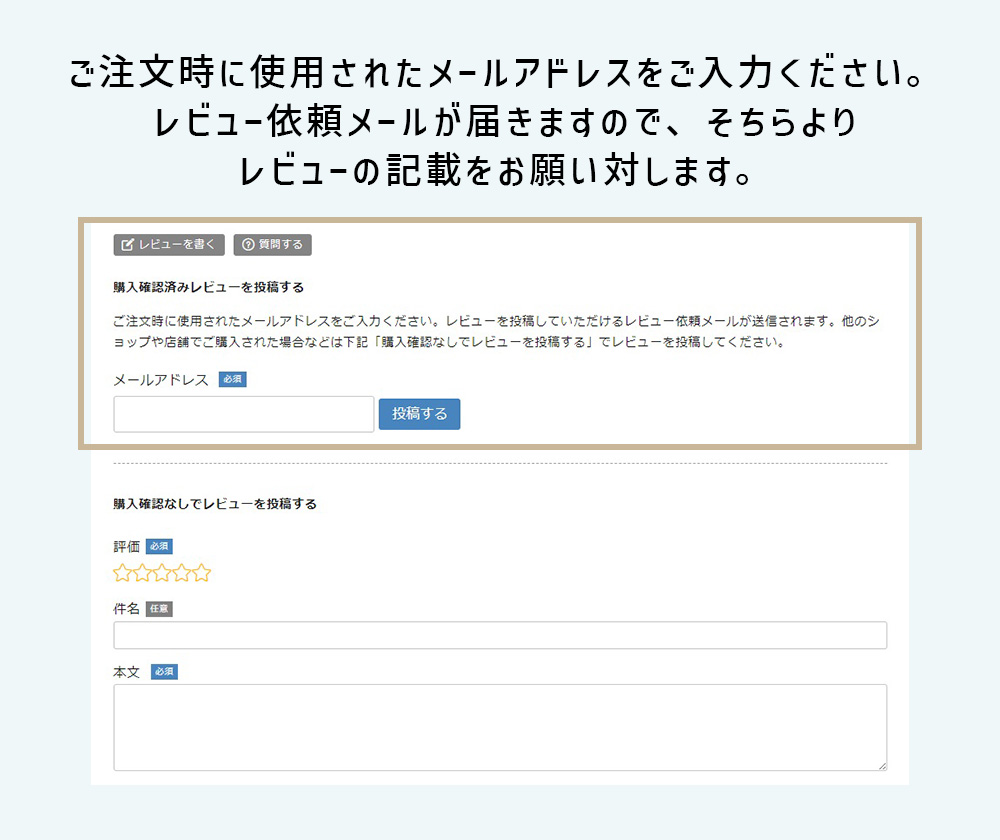
Task: Click the メールアドレス field label
Action: (x=161, y=380)
